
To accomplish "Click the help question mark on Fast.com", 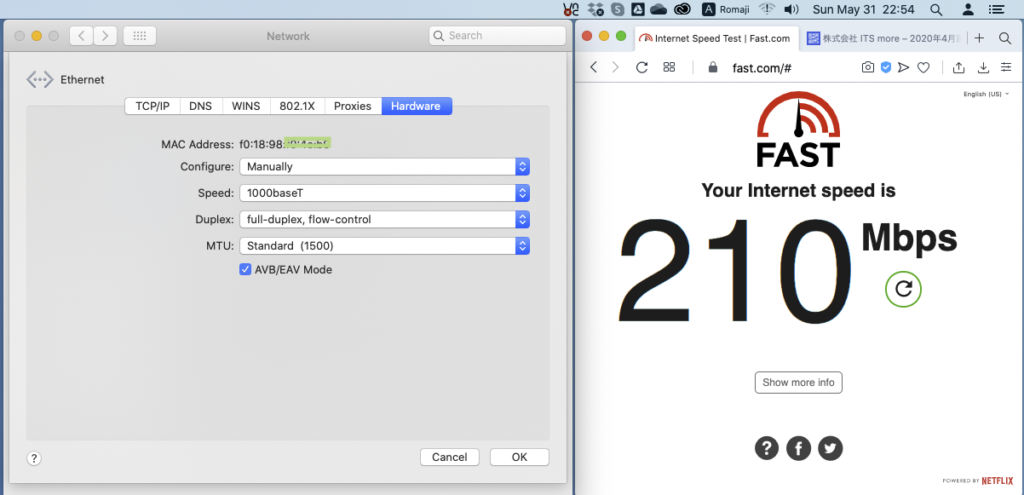I will coord(766,448).
